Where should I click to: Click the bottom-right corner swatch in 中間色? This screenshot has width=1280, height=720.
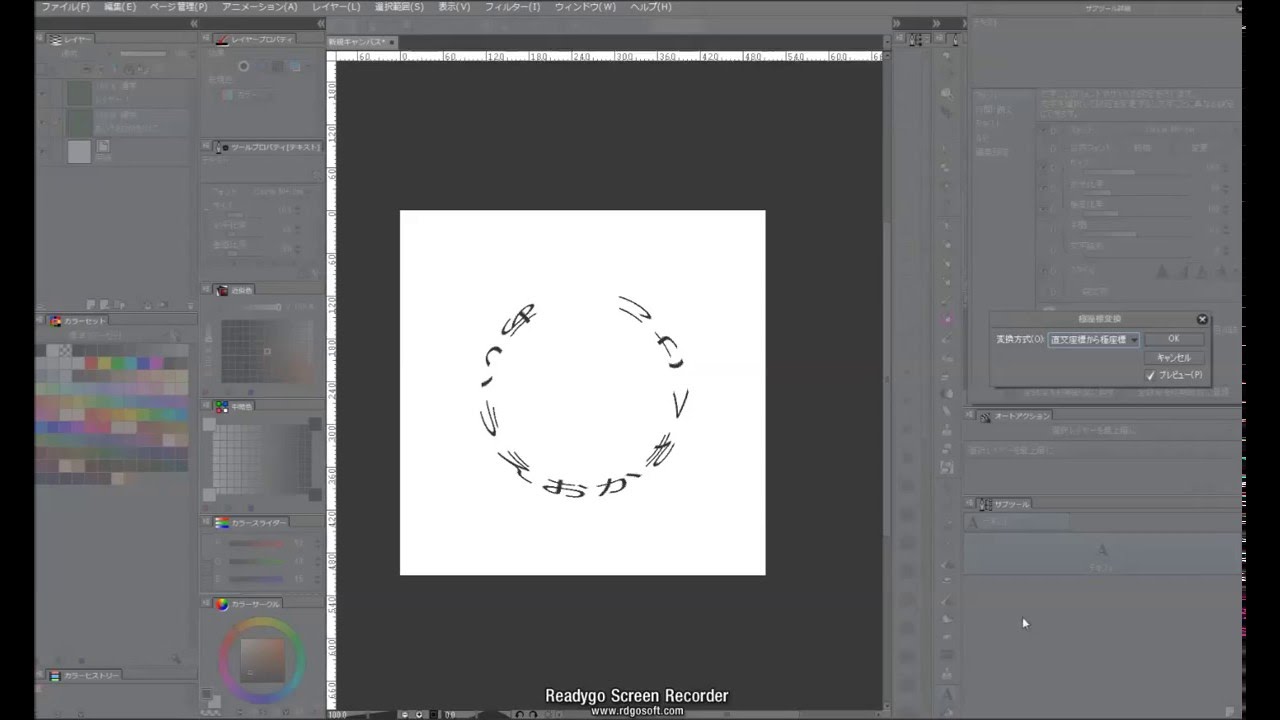(317, 495)
